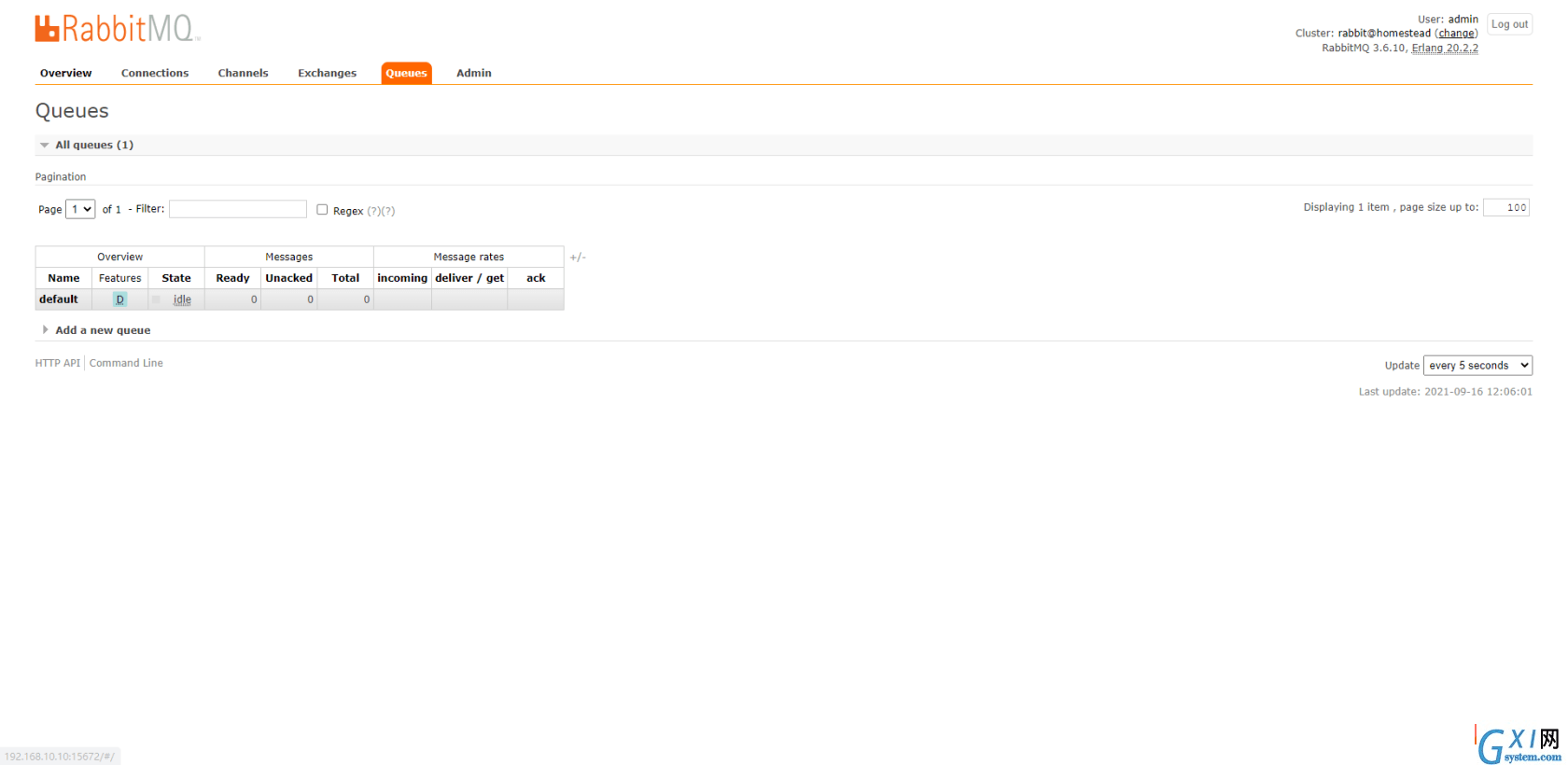Click the Features column header
The image size is (1568, 765).
point(120,278)
